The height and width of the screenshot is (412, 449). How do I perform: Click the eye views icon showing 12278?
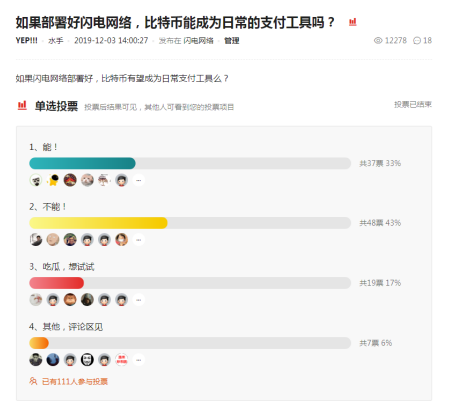coord(378,40)
